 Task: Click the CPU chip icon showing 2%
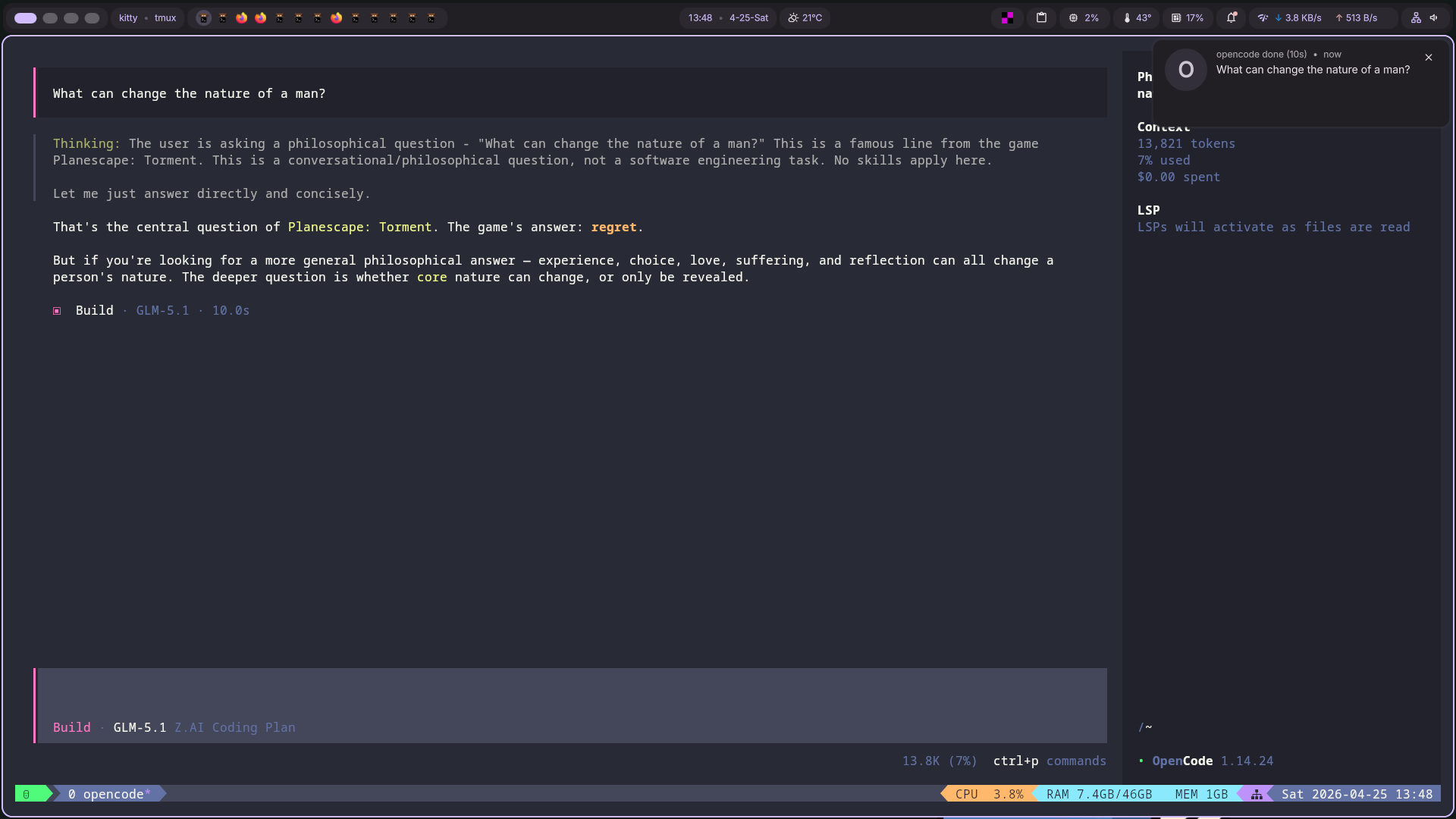point(1073,18)
